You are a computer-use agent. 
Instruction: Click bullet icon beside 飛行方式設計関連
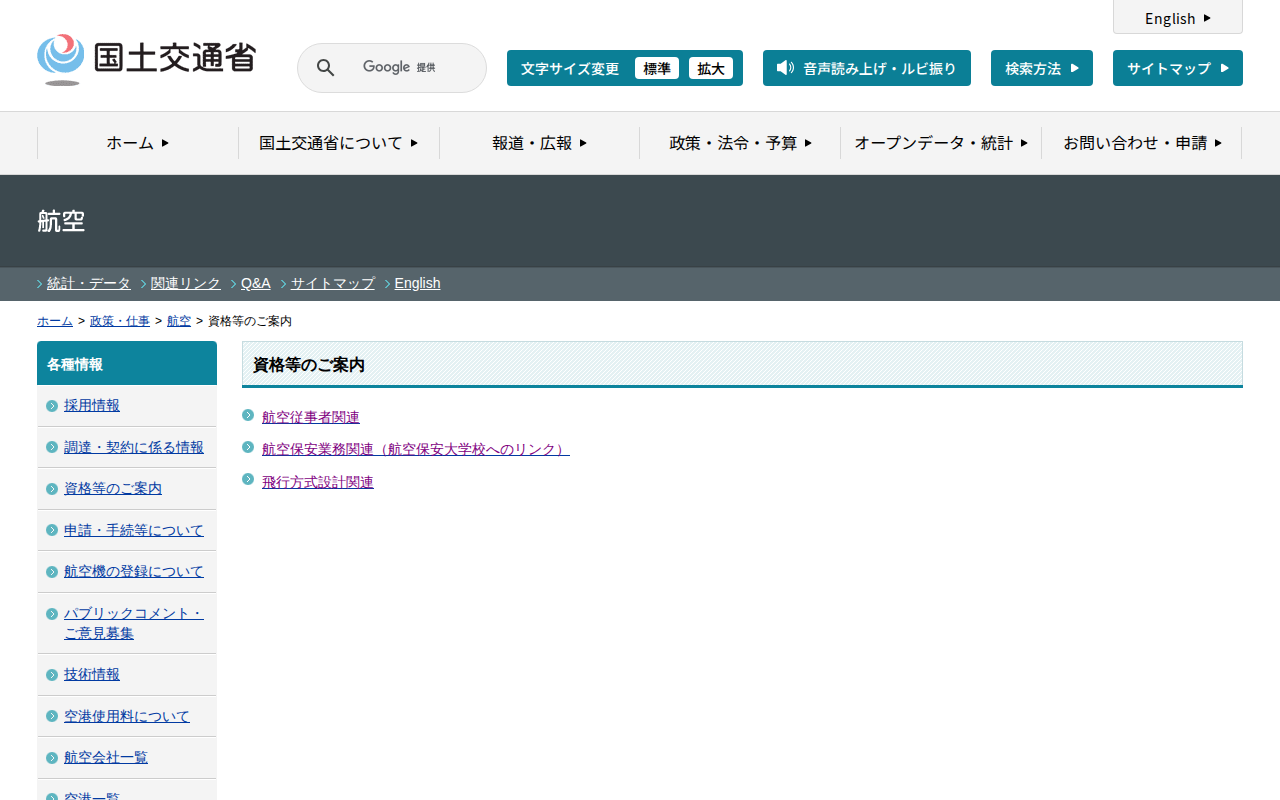[x=248, y=480]
